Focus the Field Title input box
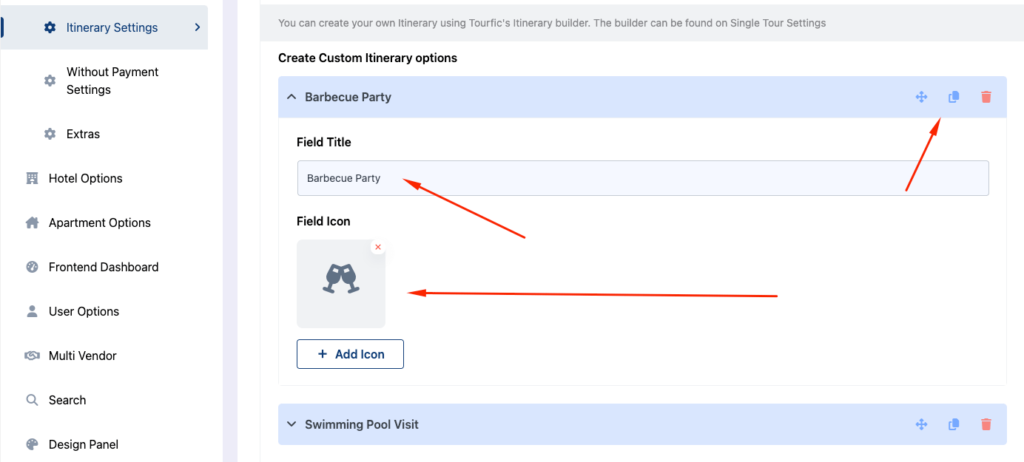Screen dimensions: 1024x462 click(643, 178)
